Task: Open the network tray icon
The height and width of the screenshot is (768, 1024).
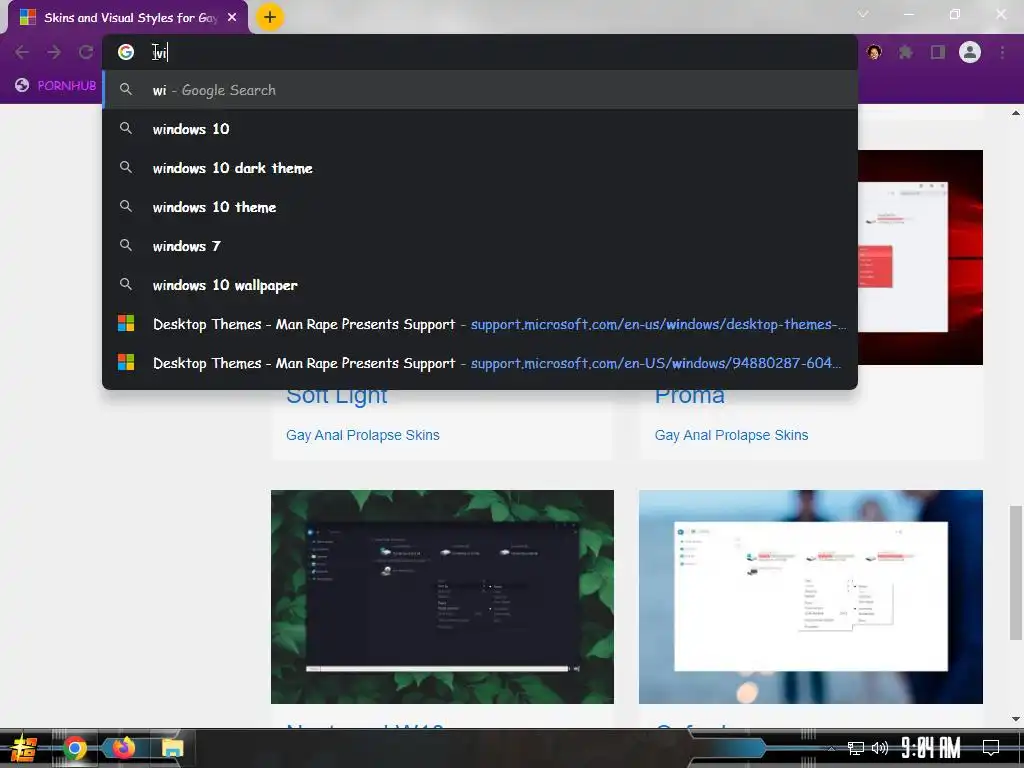Action: pos(855,748)
